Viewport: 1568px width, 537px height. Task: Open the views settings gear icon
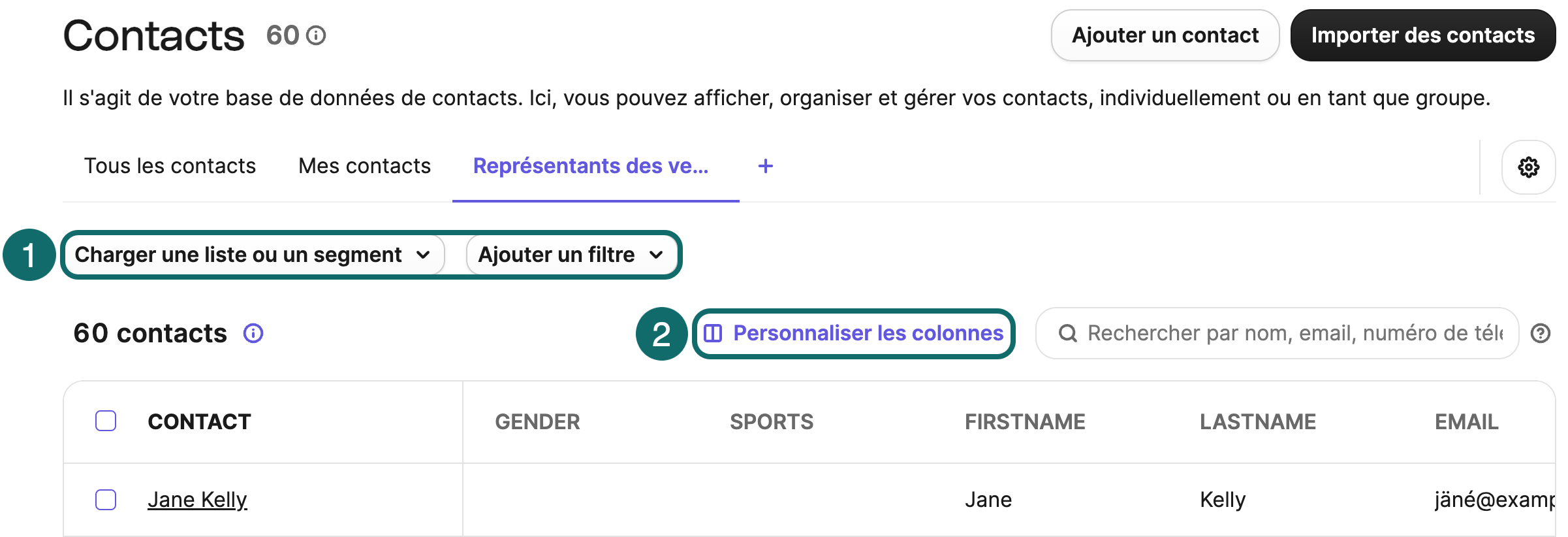point(1528,167)
